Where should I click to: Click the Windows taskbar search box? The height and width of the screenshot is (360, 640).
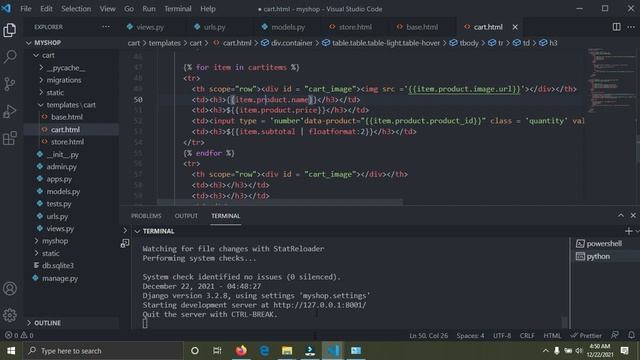pos(104,351)
